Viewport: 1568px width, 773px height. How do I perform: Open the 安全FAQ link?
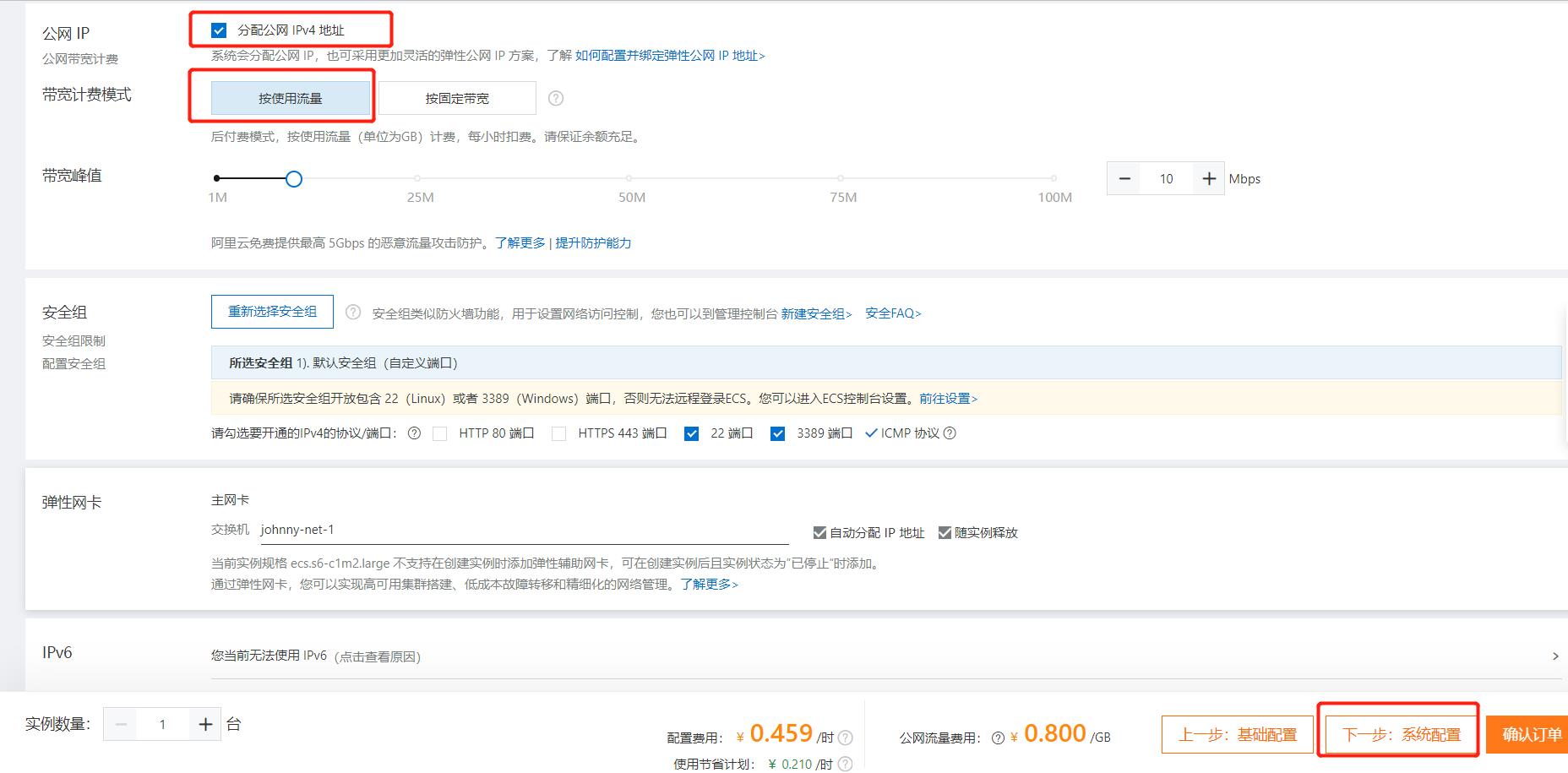893,313
